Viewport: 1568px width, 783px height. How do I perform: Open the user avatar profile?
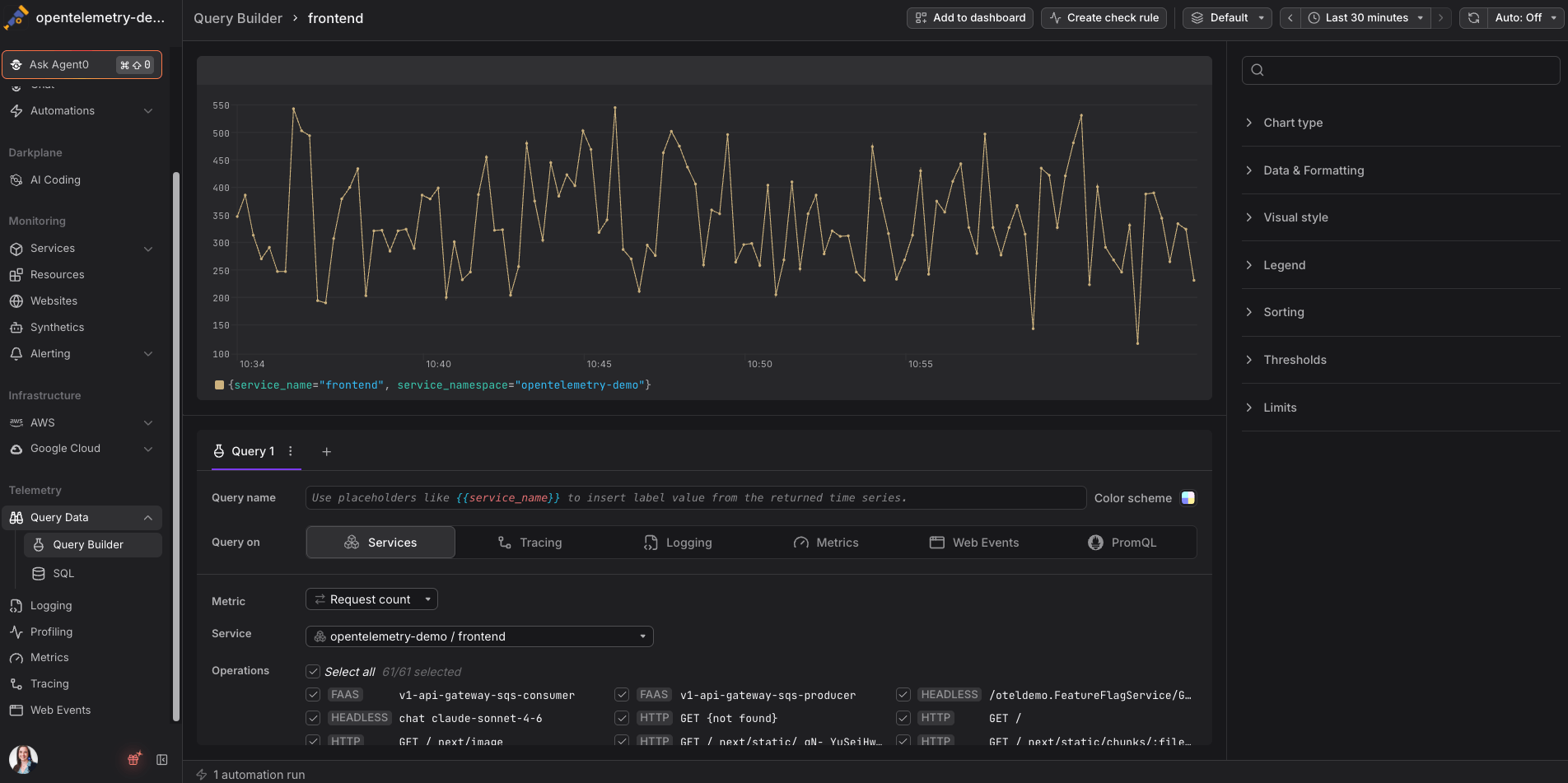click(23, 759)
